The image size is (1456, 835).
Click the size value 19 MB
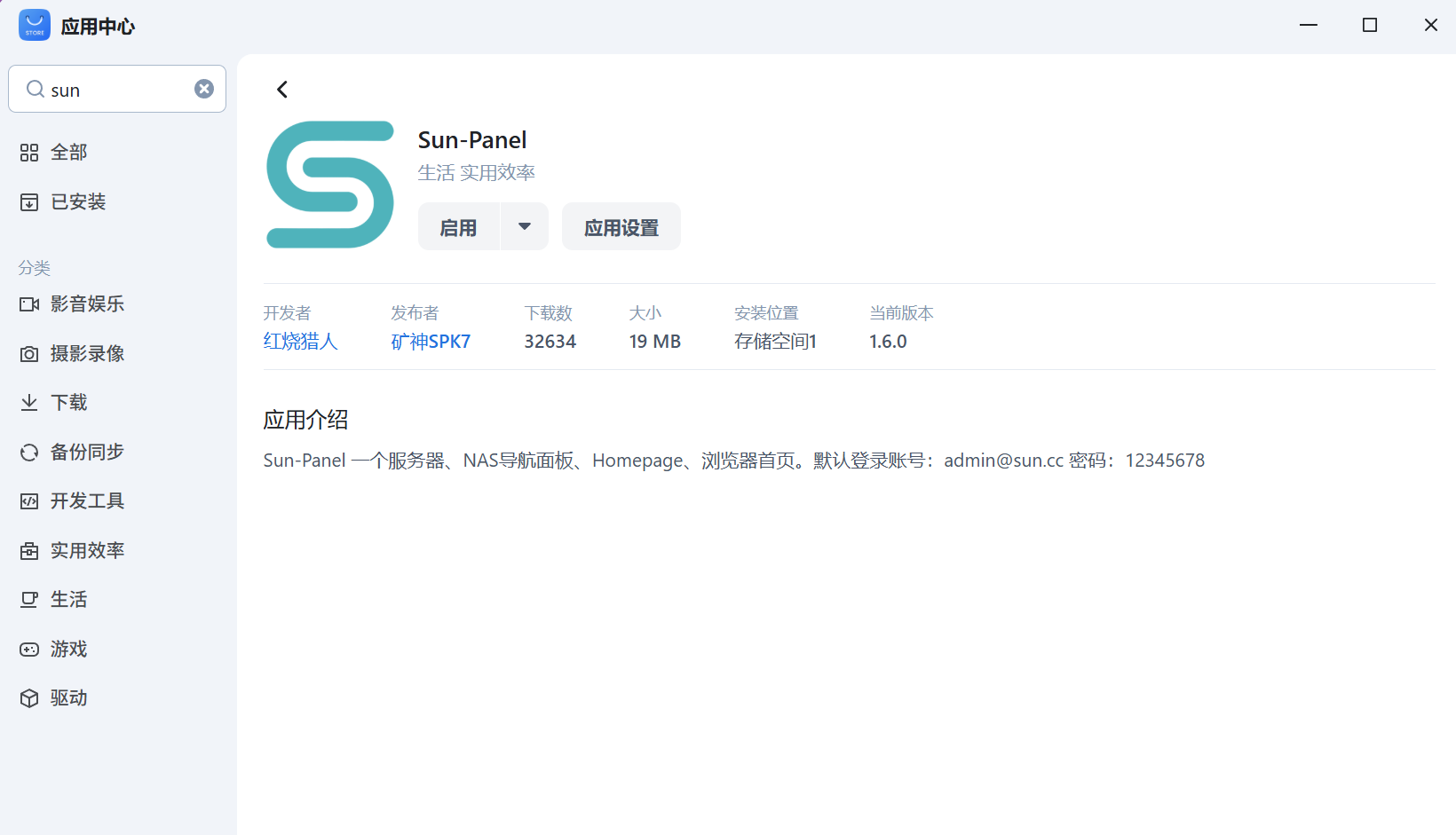[655, 342]
